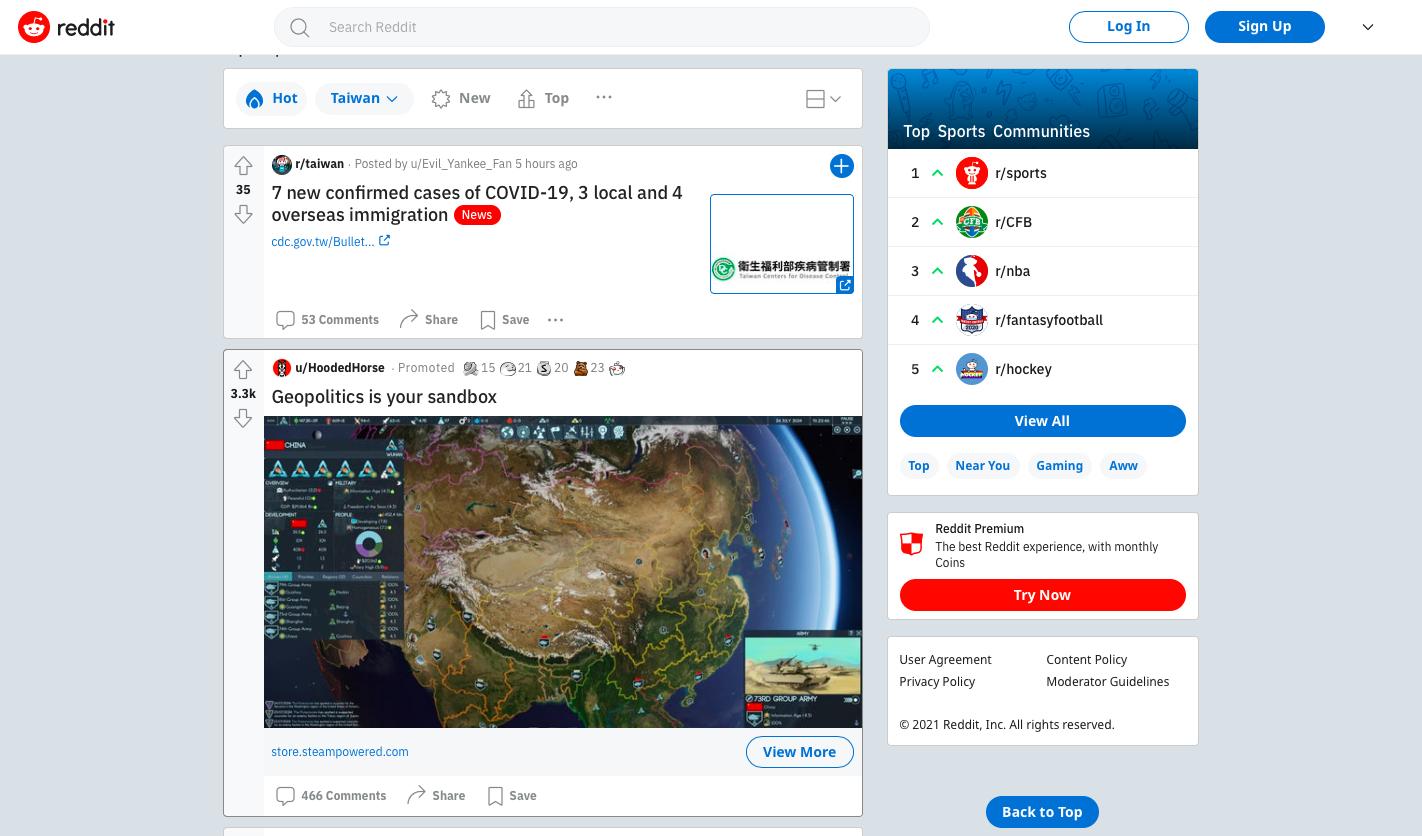Click the Log In button

1129,27
